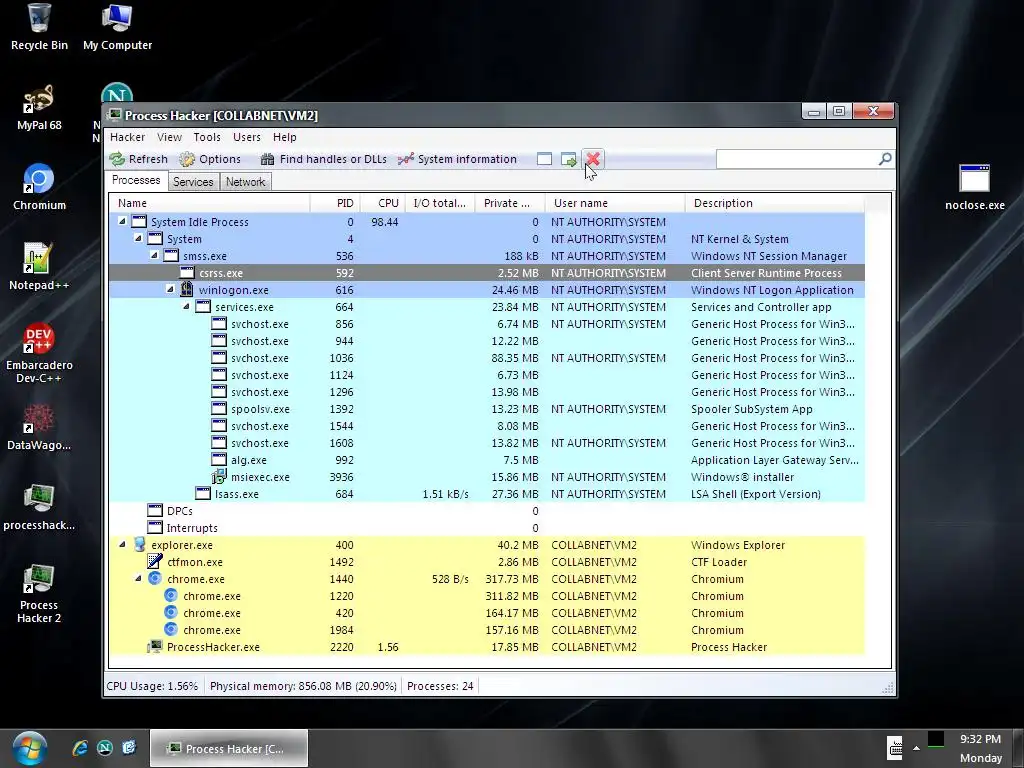The height and width of the screenshot is (768, 1024).
Task: Open the Notepad++ desktop icon
Action: (x=39, y=267)
